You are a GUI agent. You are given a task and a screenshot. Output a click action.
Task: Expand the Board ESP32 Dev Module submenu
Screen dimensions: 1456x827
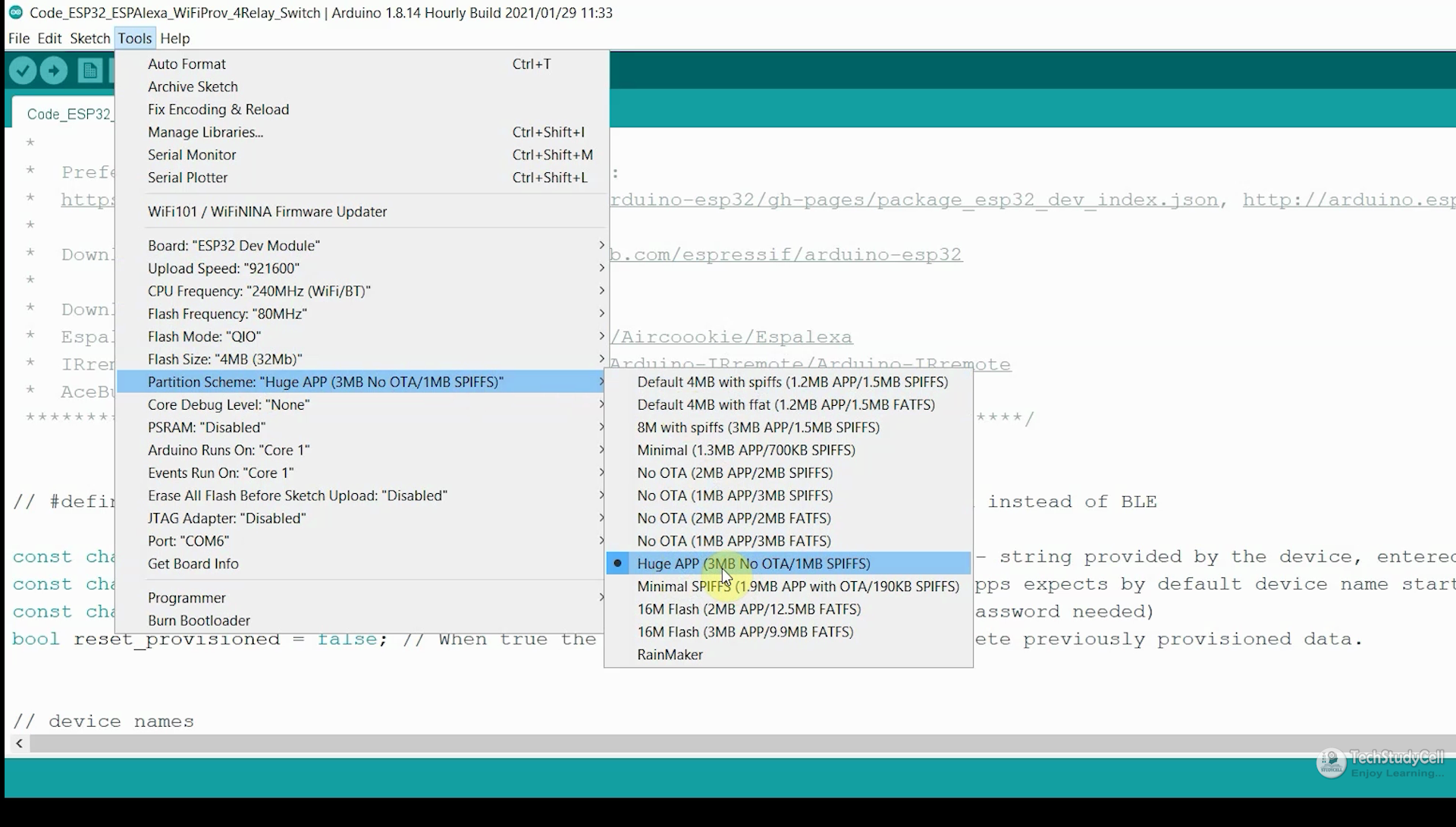pyautogui.click(x=234, y=245)
